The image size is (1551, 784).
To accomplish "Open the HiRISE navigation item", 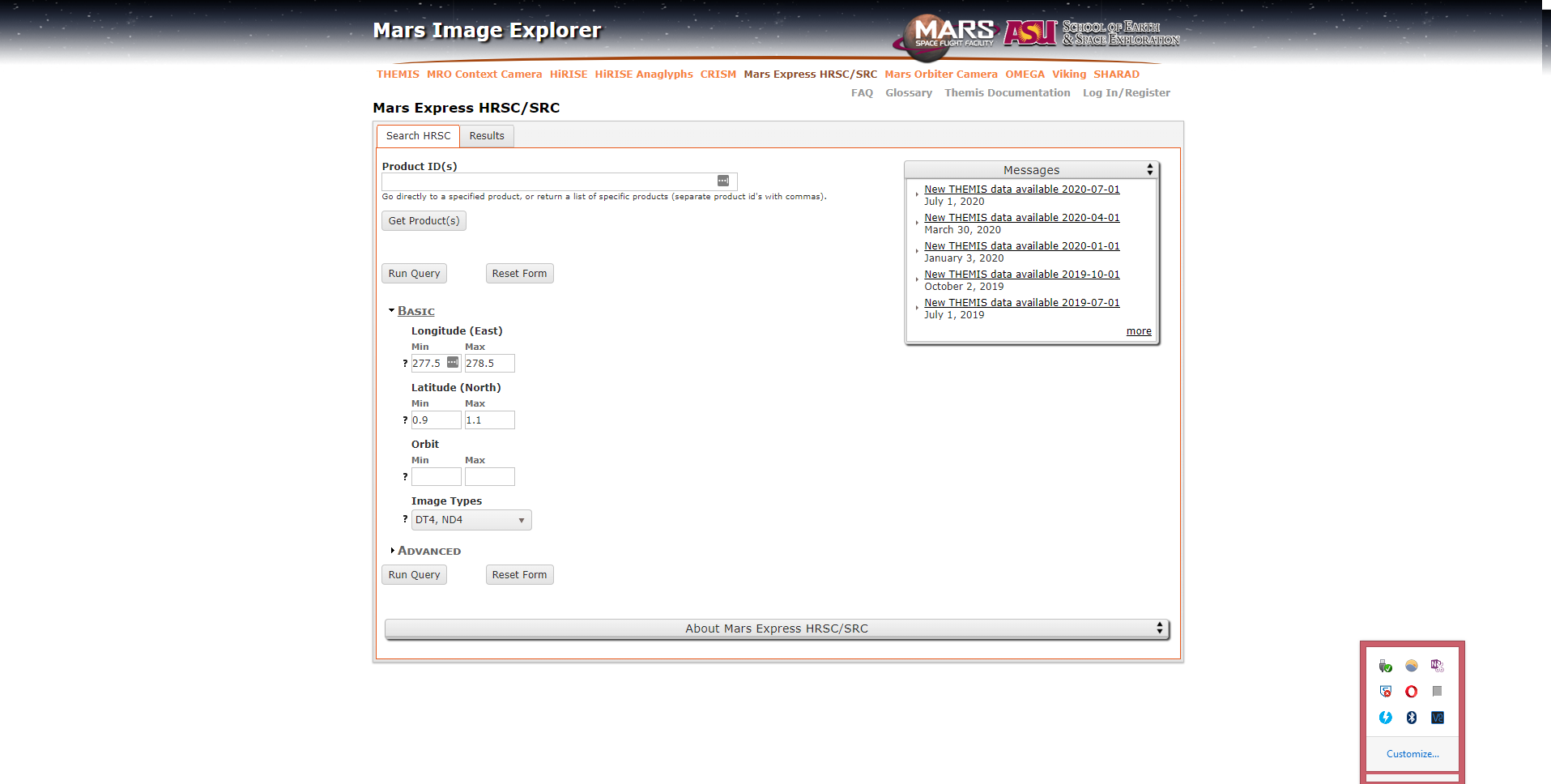I will (x=569, y=75).
